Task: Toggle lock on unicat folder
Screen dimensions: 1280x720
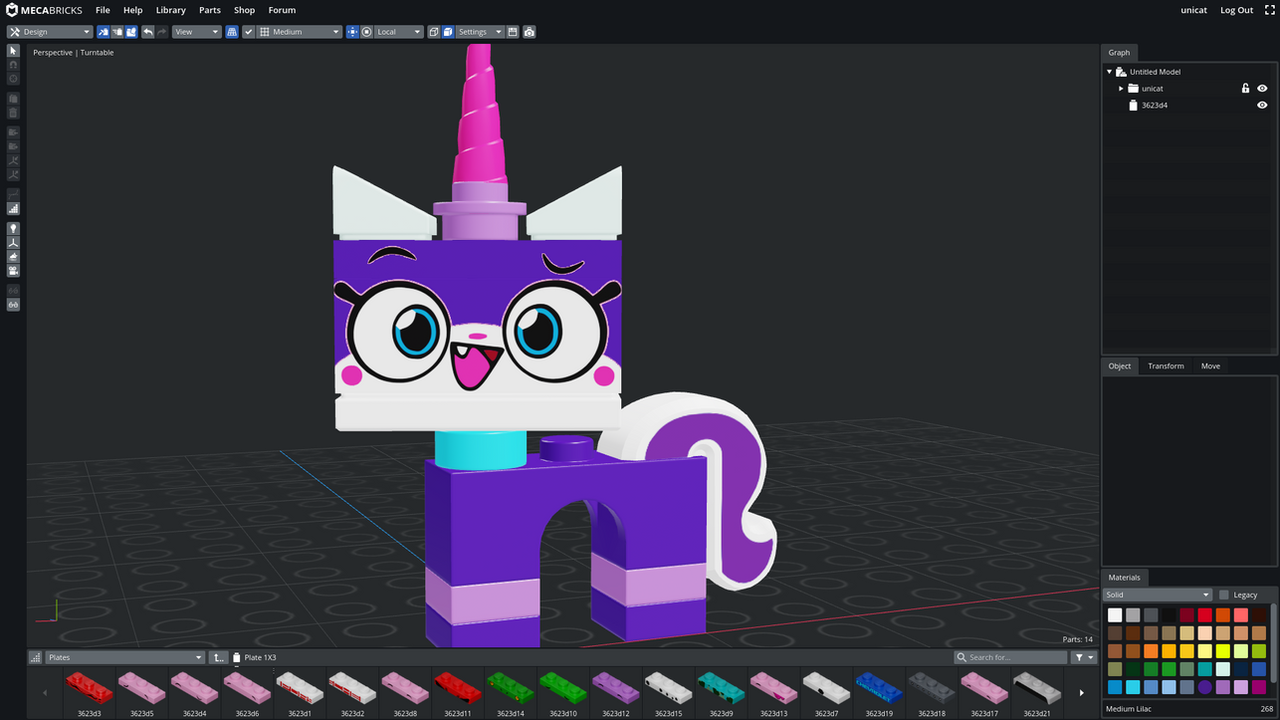Action: coord(1245,88)
